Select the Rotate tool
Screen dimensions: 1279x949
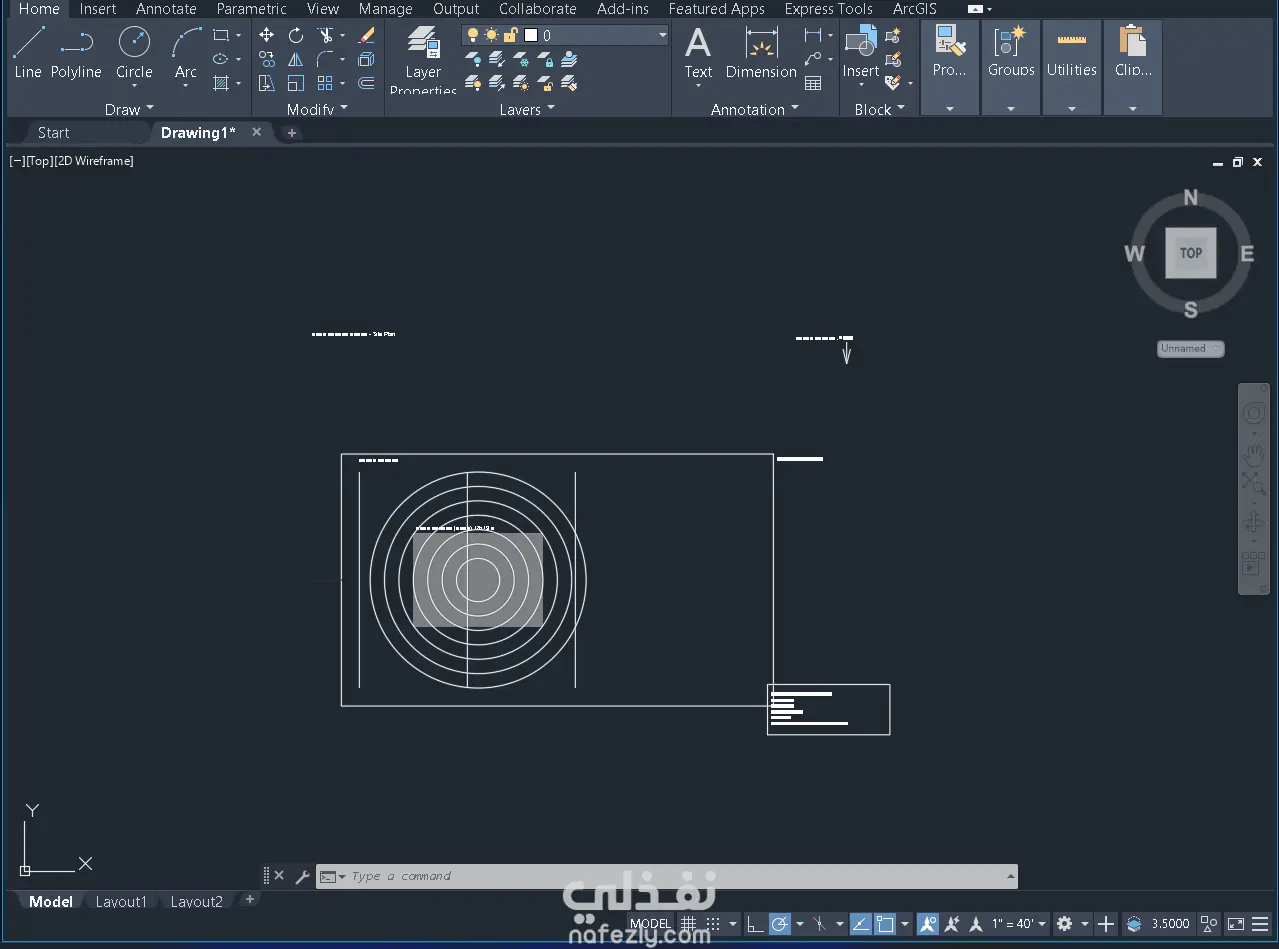(296, 35)
